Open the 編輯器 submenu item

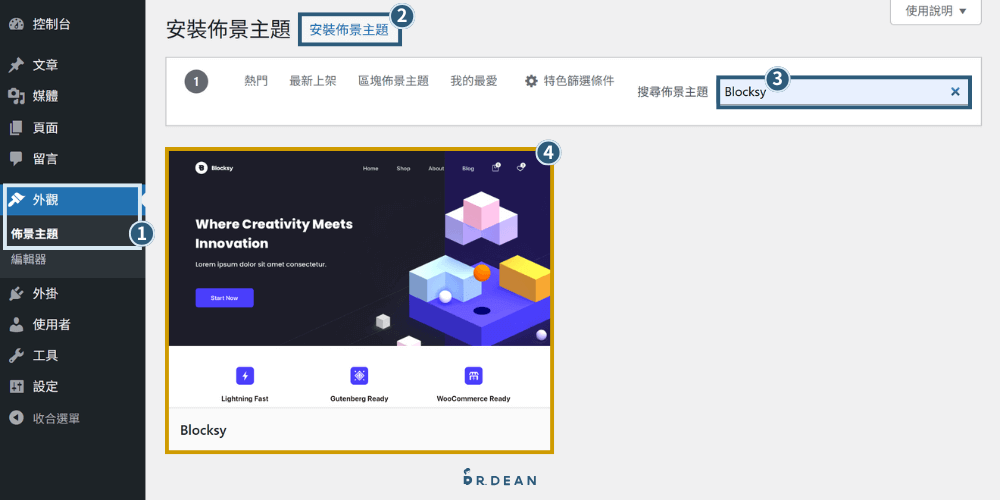click(x=28, y=259)
